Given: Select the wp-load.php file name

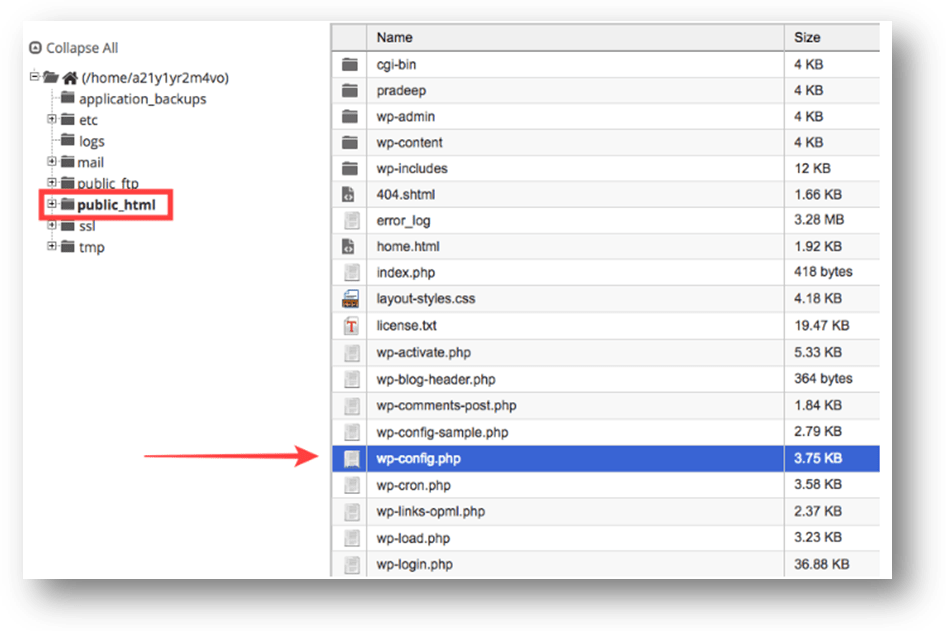Looking at the screenshot, I should pos(413,538).
